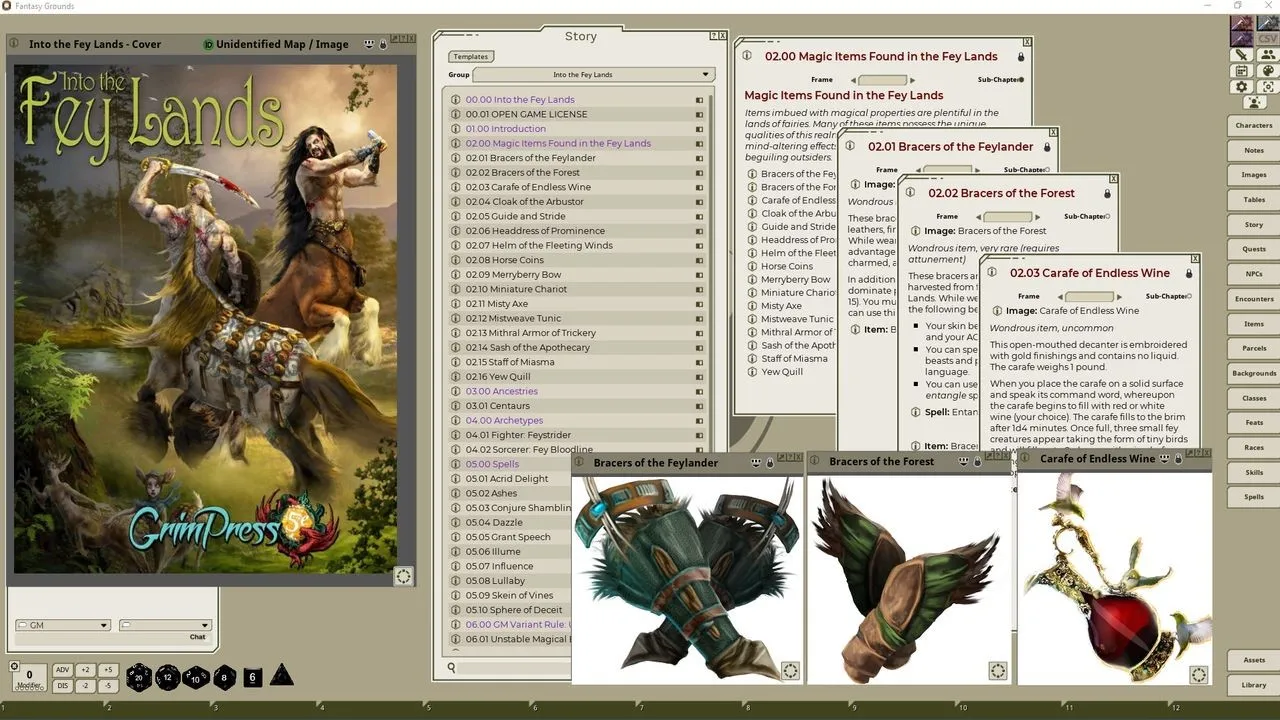Click the Templates button in Story window
This screenshot has width=1280, height=720.
pyautogui.click(x=470, y=57)
